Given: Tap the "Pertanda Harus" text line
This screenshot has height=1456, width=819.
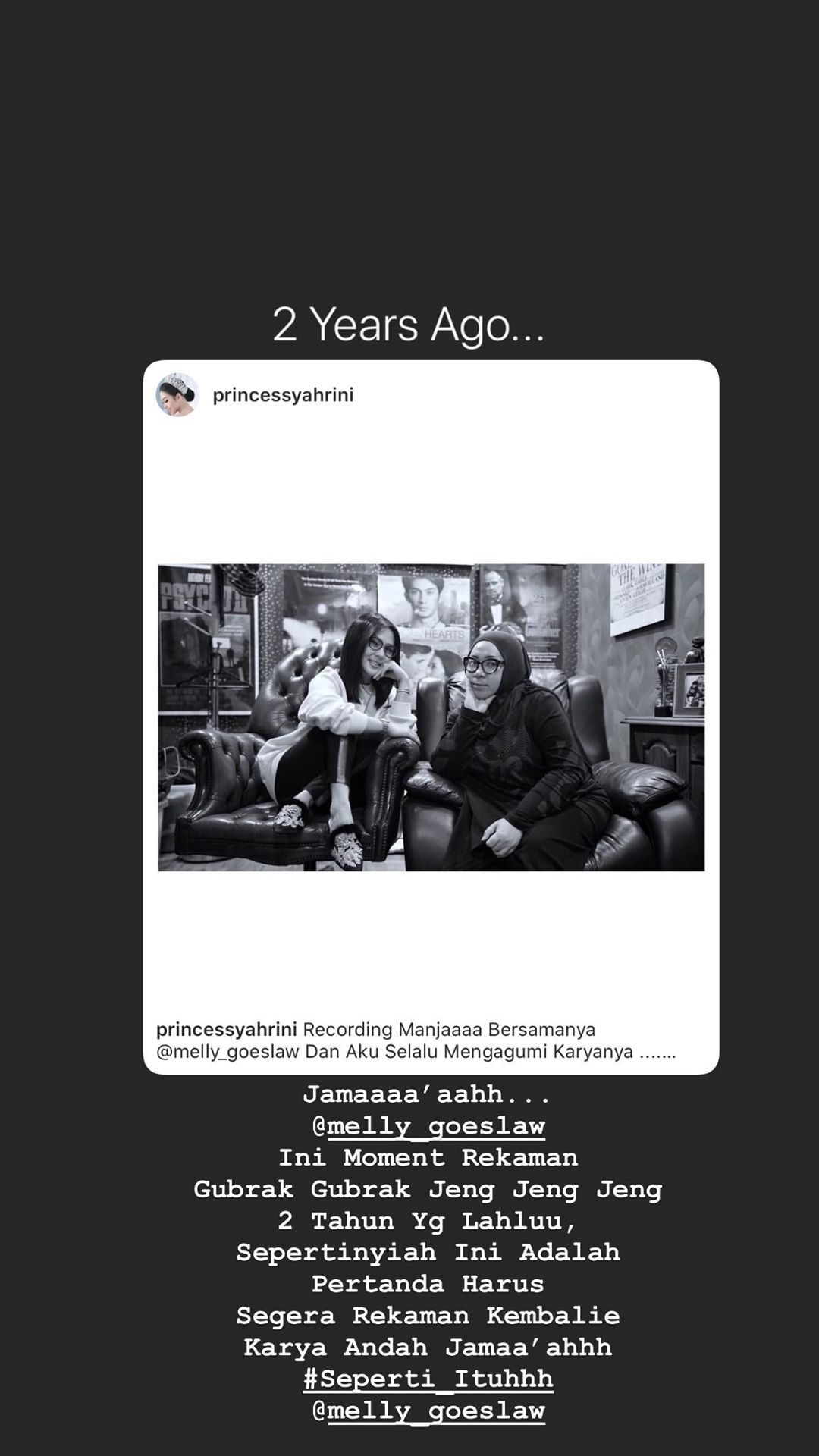Looking at the screenshot, I should (428, 1284).
